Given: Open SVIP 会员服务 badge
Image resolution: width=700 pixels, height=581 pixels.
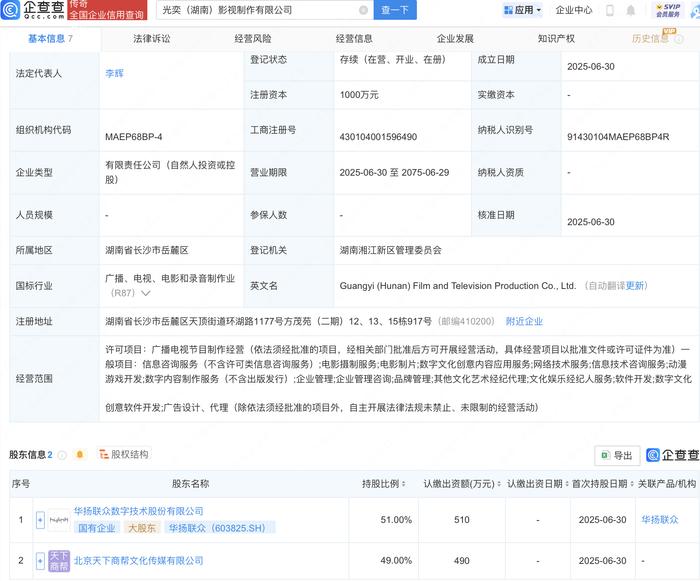Looking at the screenshot, I should (668, 10).
